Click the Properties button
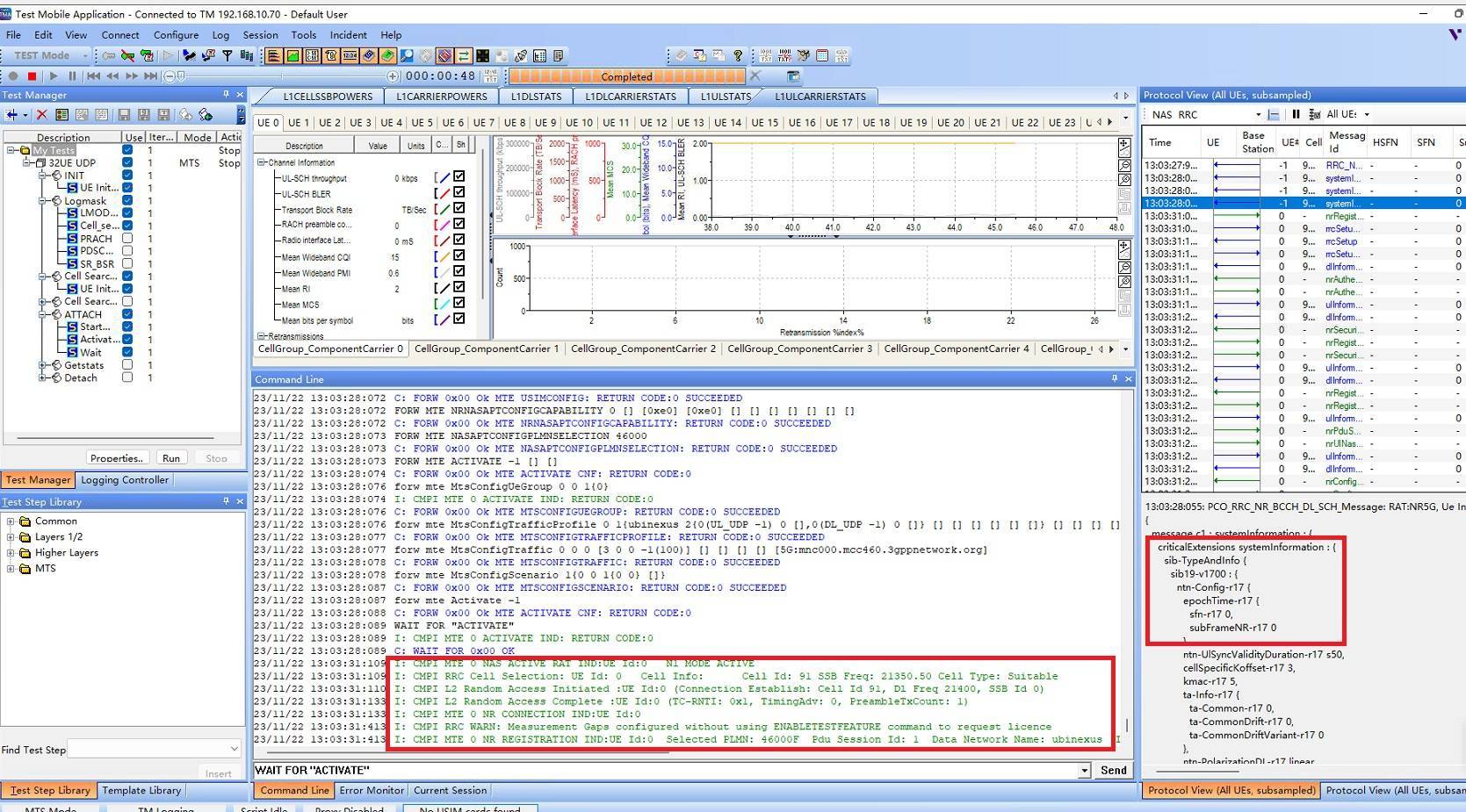 click(x=116, y=458)
